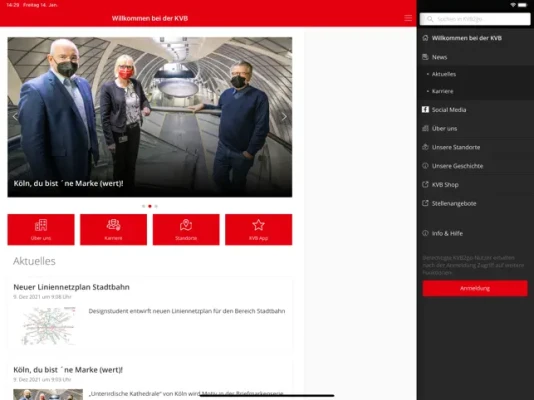
Task: Click the red Anmeldung button
Action: (x=475, y=288)
